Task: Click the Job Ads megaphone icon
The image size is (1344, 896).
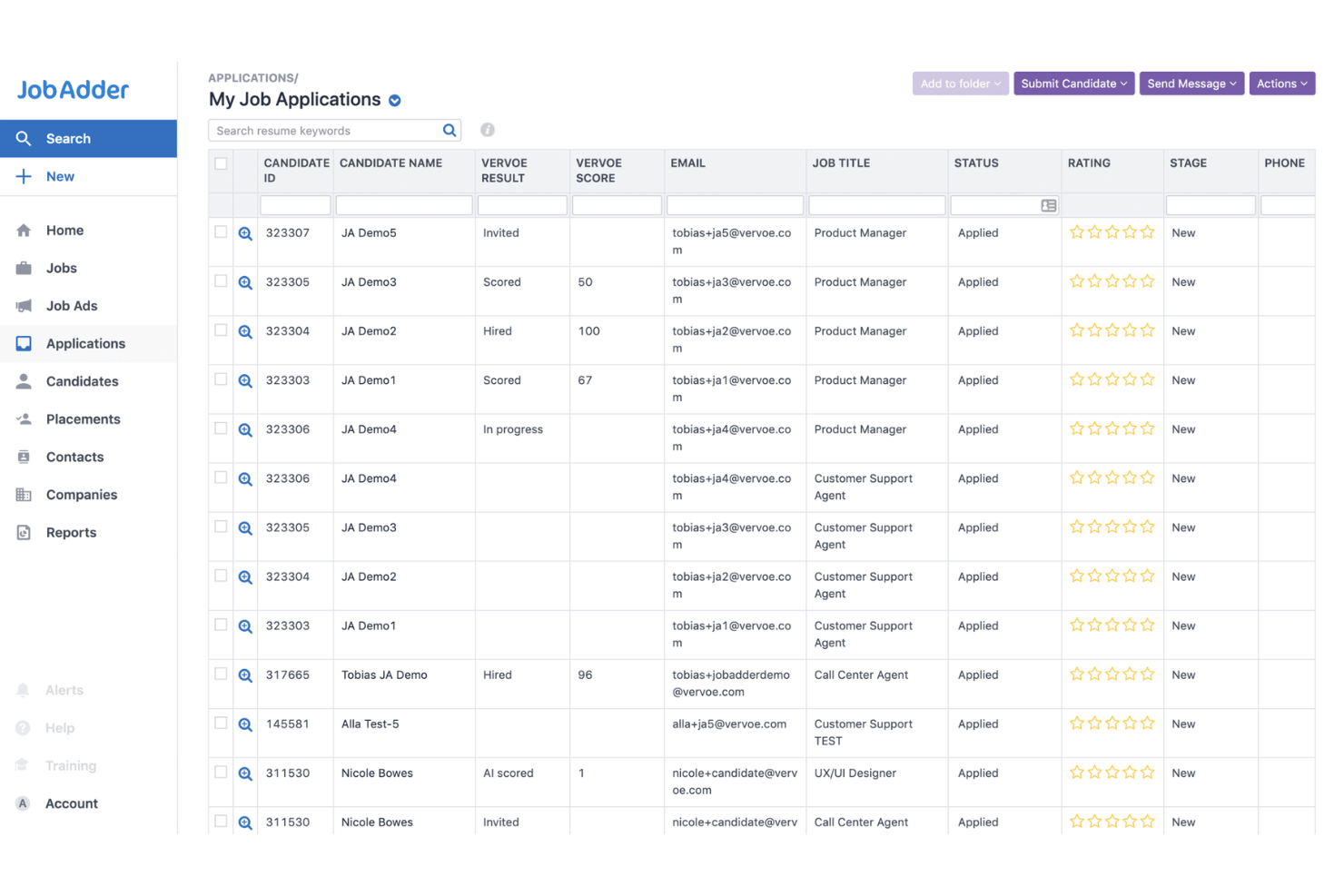Action: (24, 306)
